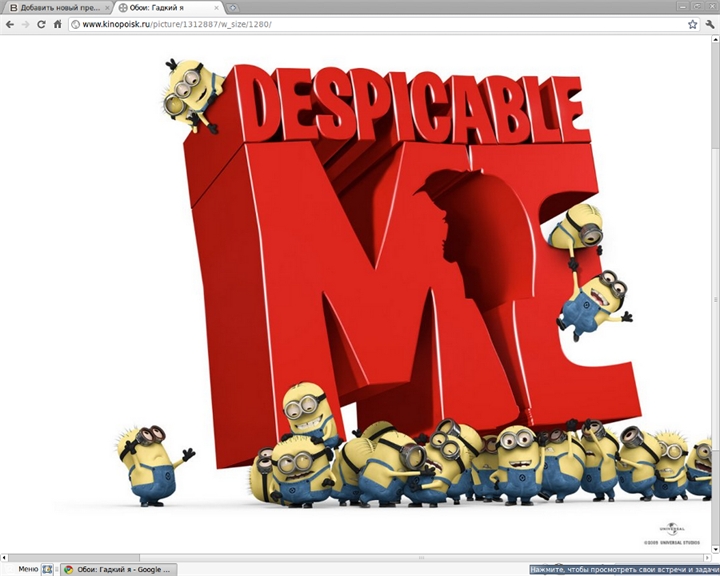This screenshot has height=576, width=720.
Task: Activate 'Обои: Гадкий я - Google ...' taskbar item
Action: 116,570
